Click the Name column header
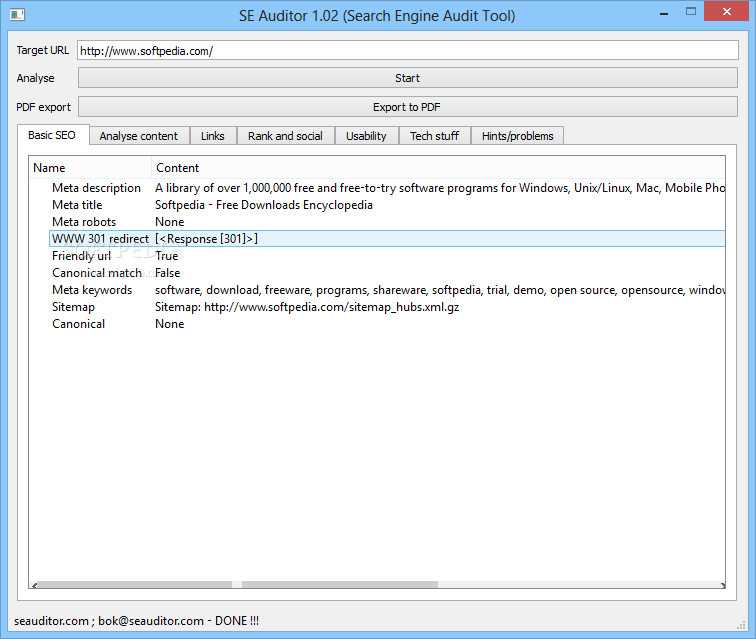 pos(90,168)
